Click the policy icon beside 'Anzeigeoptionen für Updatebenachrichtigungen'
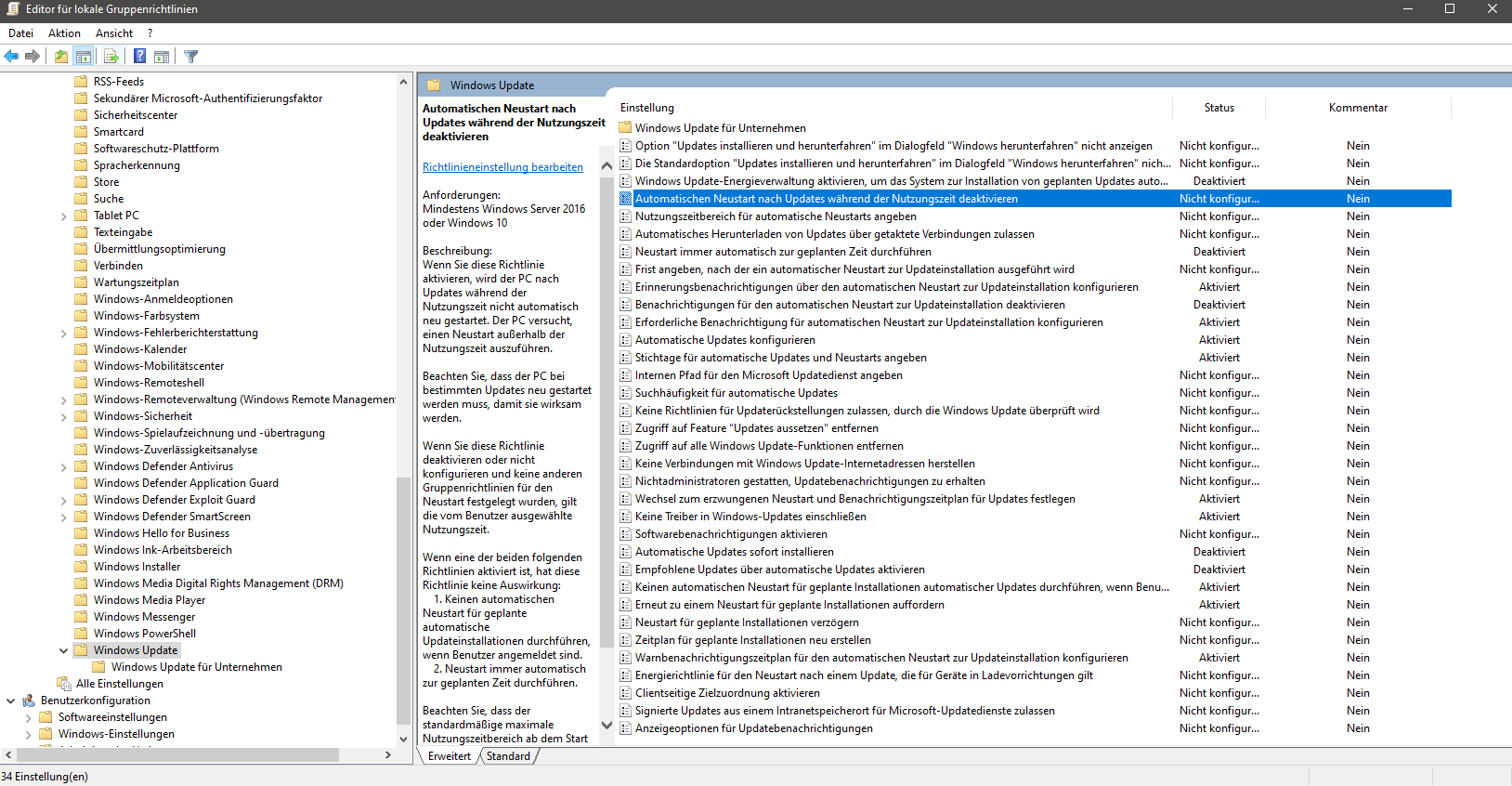 click(626, 728)
